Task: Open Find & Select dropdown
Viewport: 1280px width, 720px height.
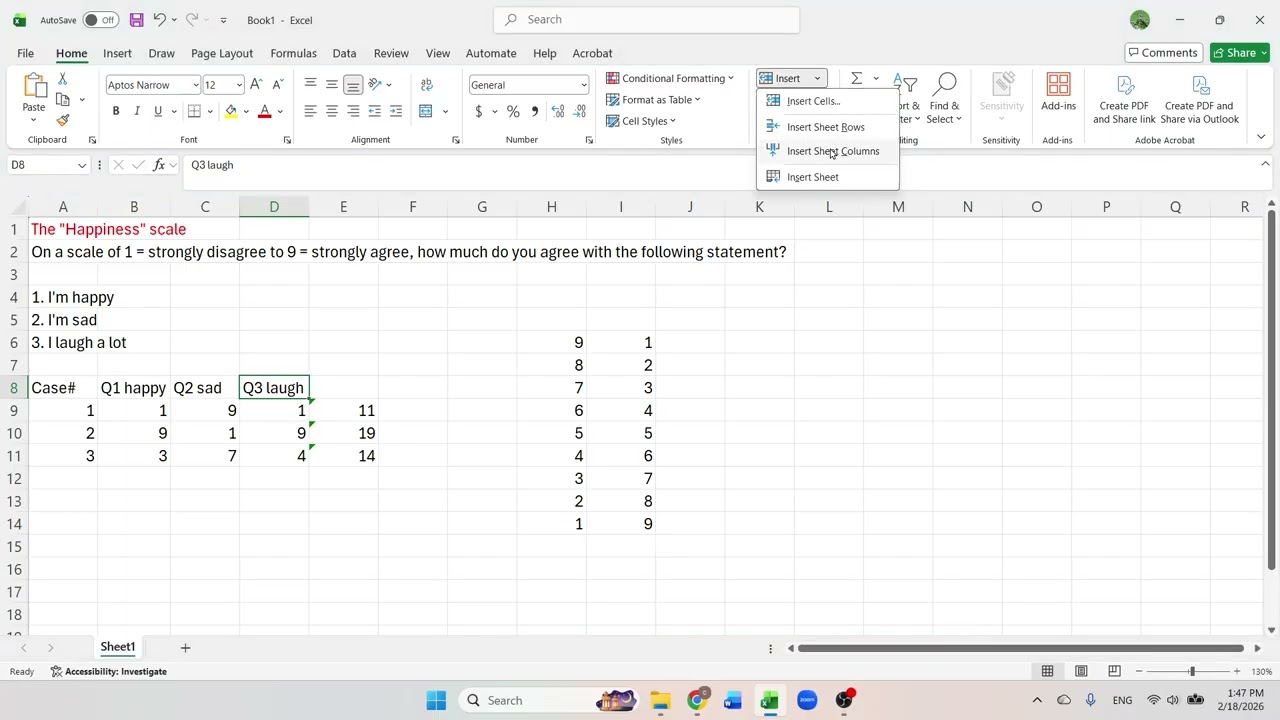Action: click(944, 100)
